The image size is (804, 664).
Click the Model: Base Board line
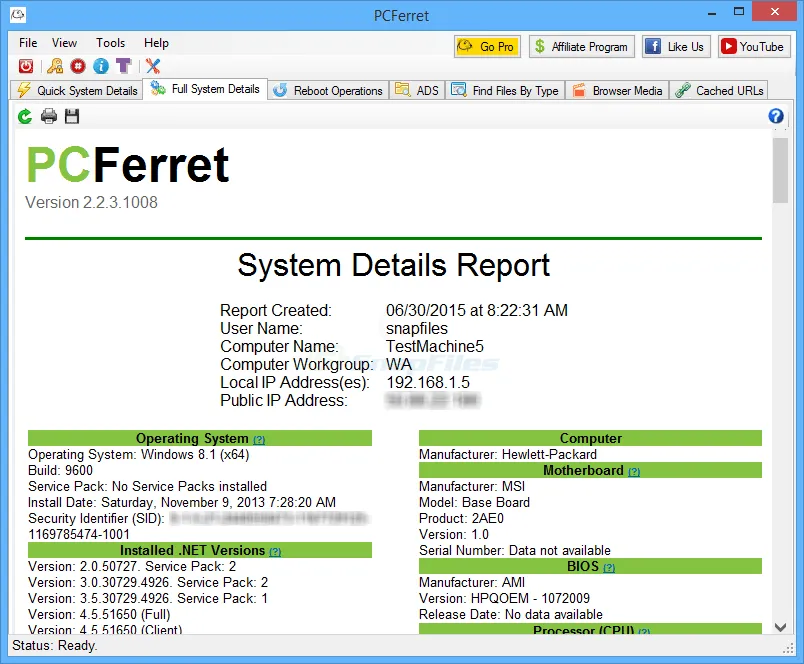pos(474,502)
